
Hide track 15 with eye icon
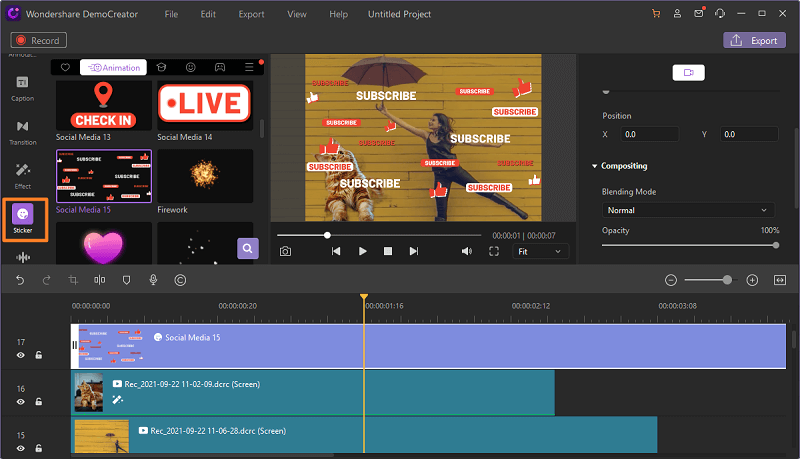(21, 448)
